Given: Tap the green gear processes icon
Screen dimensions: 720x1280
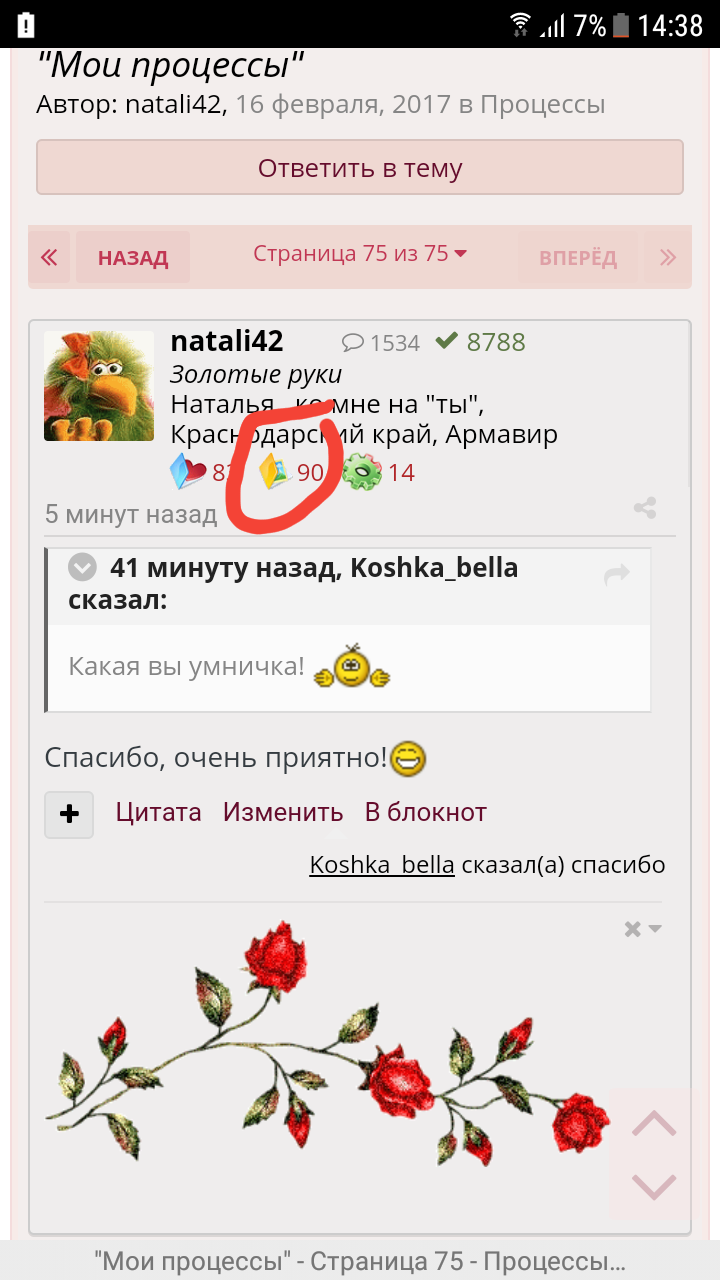Looking at the screenshot, I should pos(362,472).
